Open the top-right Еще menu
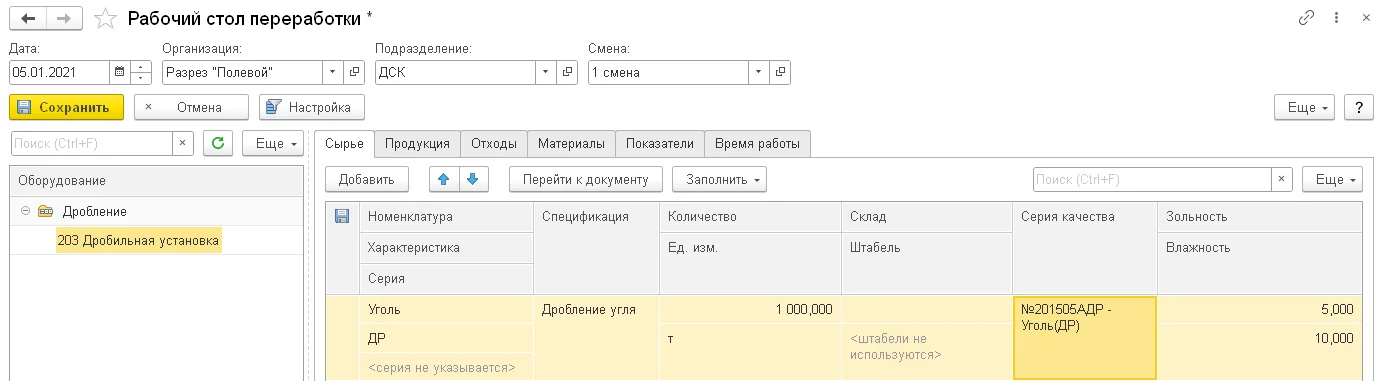Image resolution: width=1390 pixels, height=381 pixels. click(x=1305, y=107)
